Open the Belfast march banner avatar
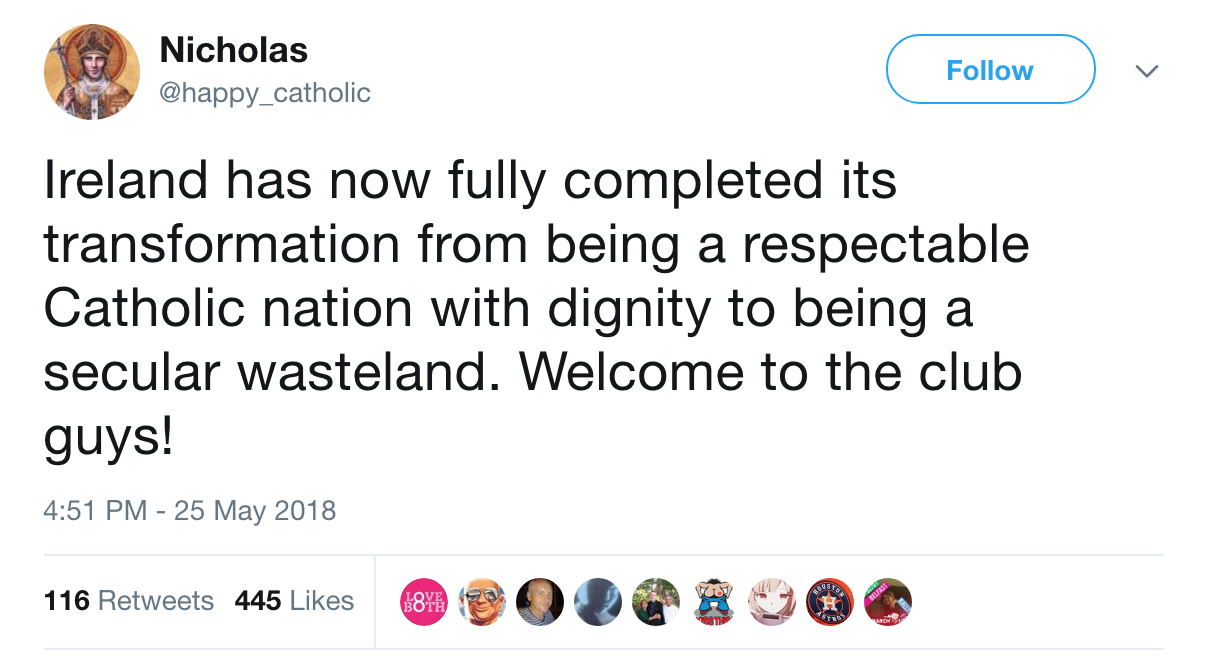Screen dimensions: 1212x666 point(888,601)
